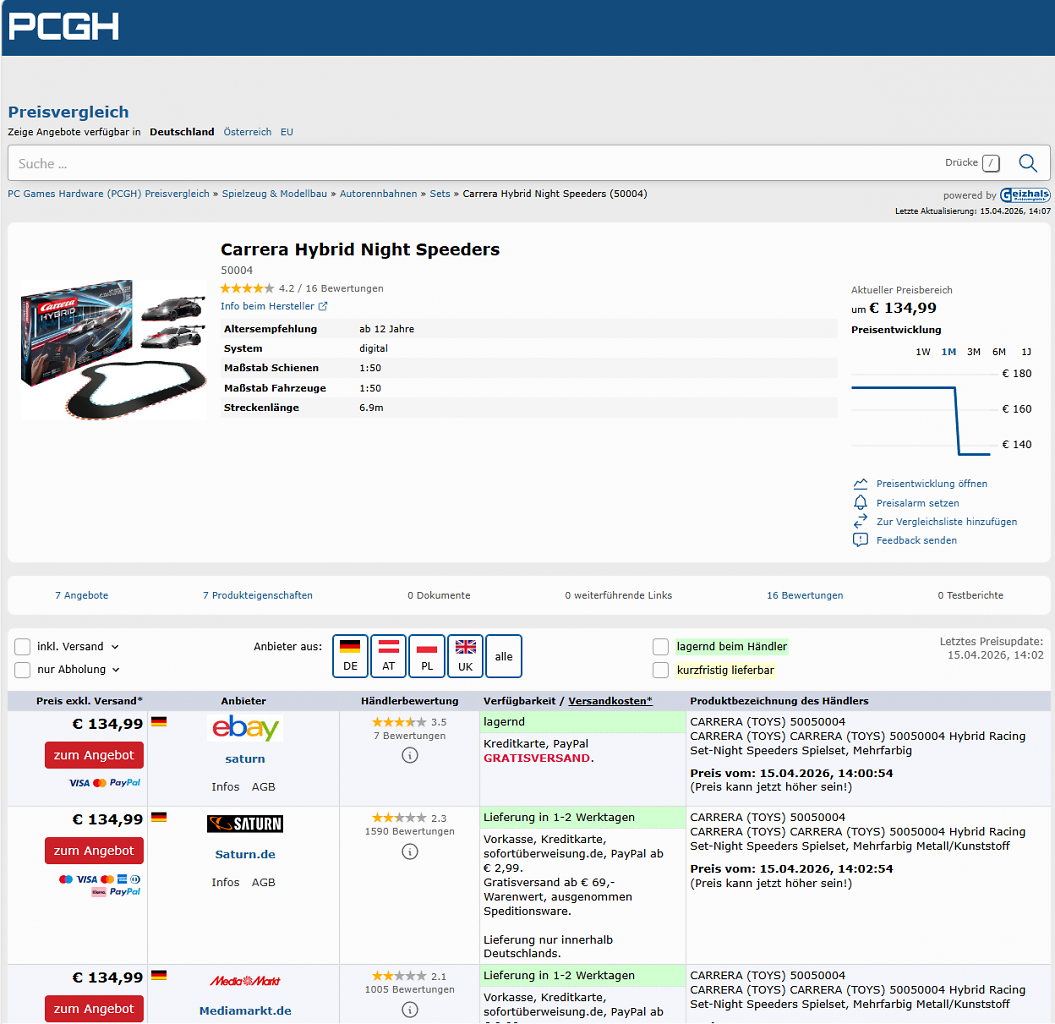Open Spielzeug & Modellbau breadcrumb
1055x1024 pixels.
pos(275,194)
